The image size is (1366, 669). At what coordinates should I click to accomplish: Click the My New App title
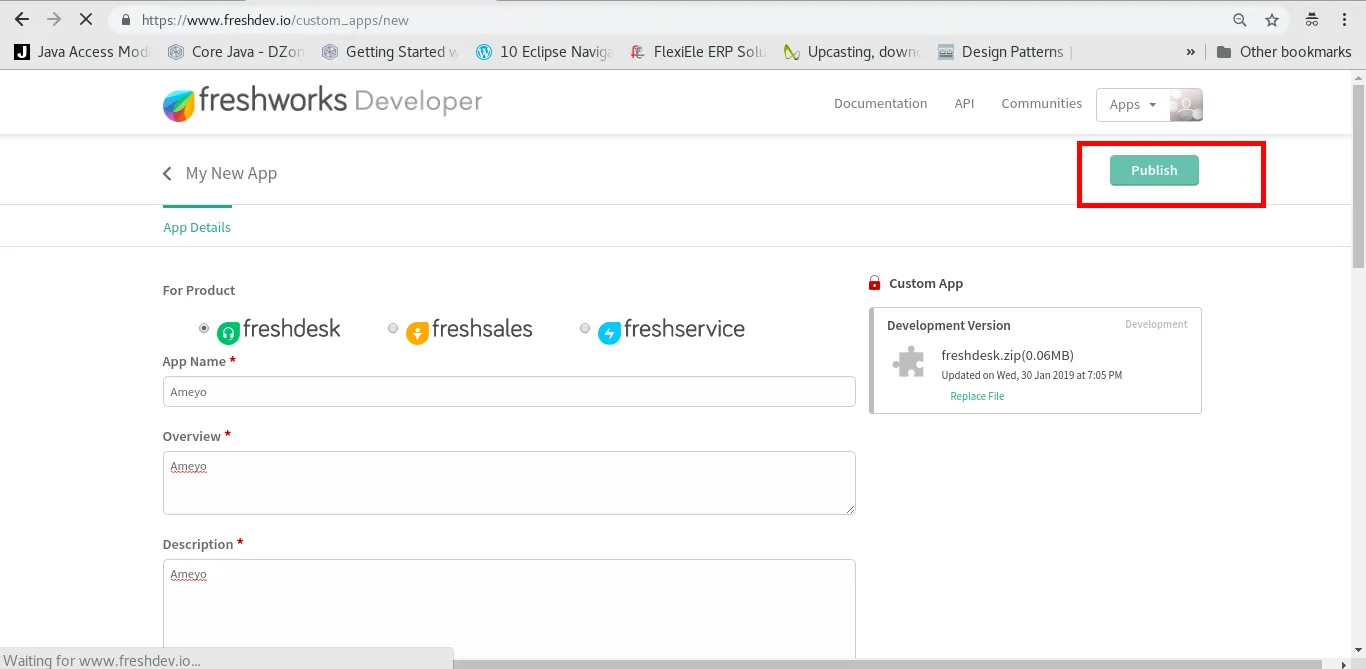tap(231, 173)
